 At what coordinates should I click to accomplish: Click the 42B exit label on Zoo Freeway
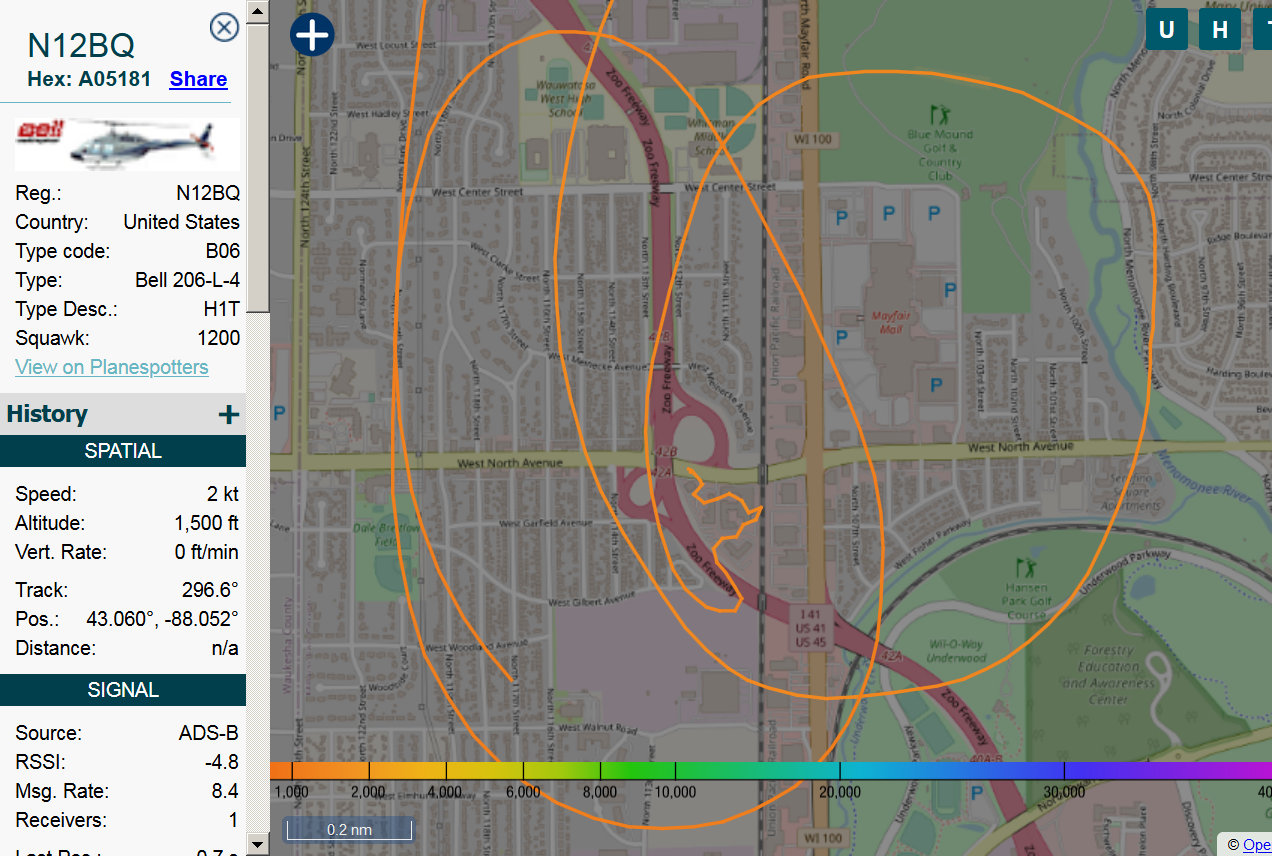[663, 453]
